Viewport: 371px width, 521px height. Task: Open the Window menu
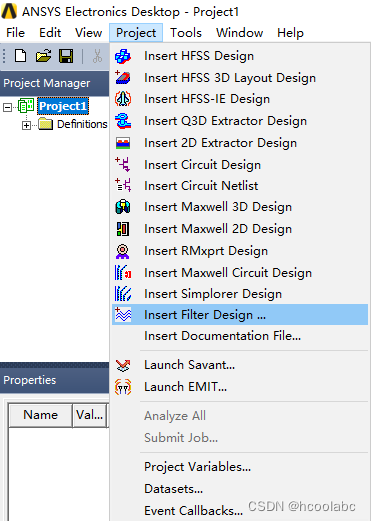click(239, 33)
